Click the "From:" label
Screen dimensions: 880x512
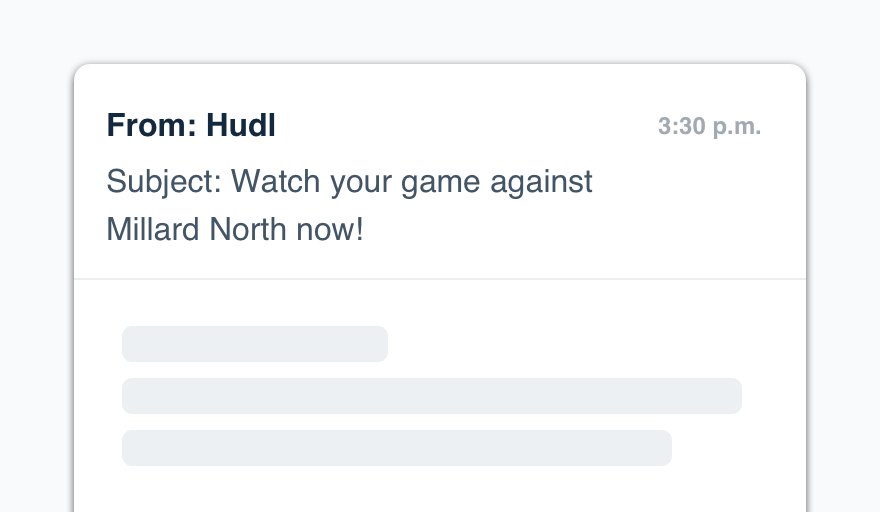pyautogui.click(x=152, y=126)
